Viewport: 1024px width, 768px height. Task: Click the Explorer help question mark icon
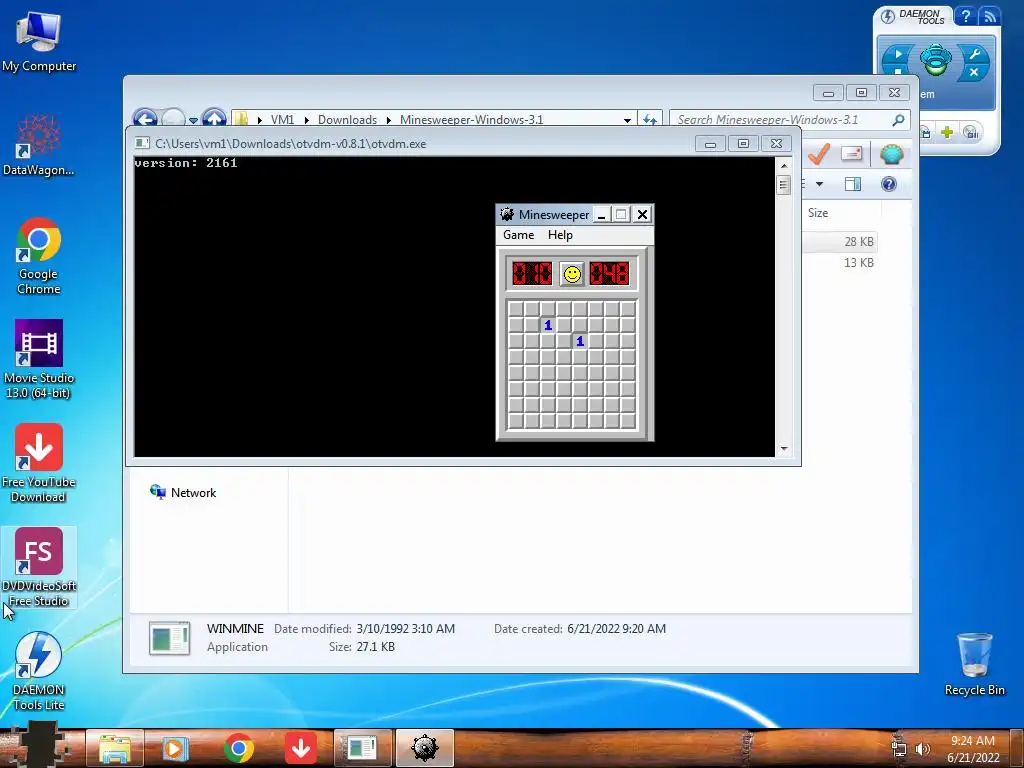coord(888,184)
